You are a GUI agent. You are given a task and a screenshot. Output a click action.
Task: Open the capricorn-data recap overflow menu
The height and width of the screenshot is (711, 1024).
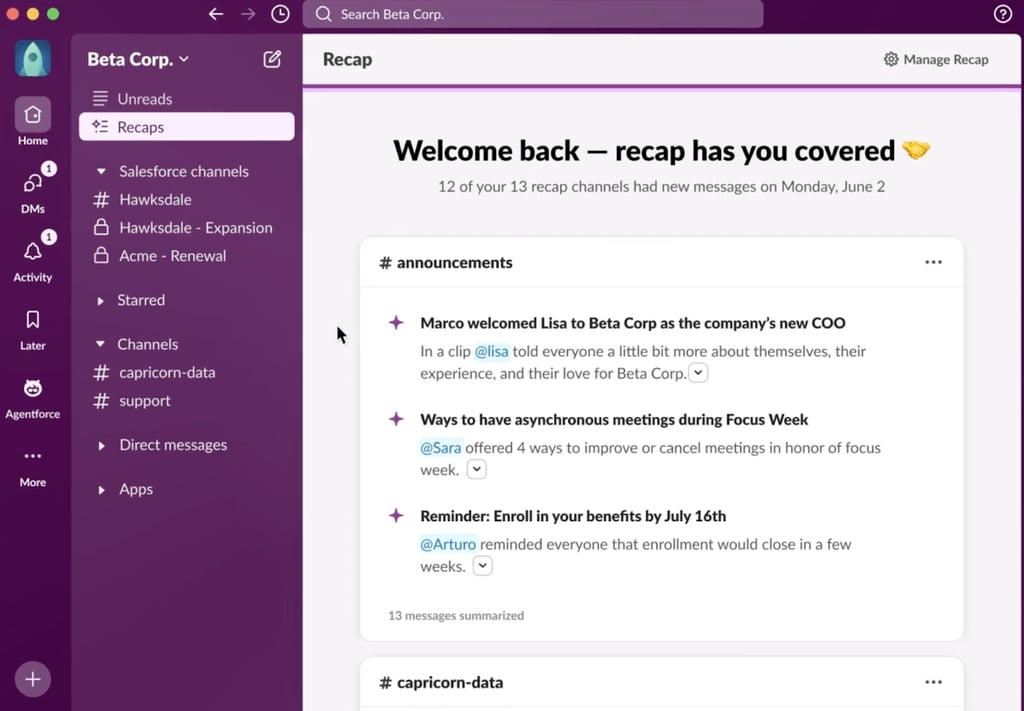tap(933, 680)
